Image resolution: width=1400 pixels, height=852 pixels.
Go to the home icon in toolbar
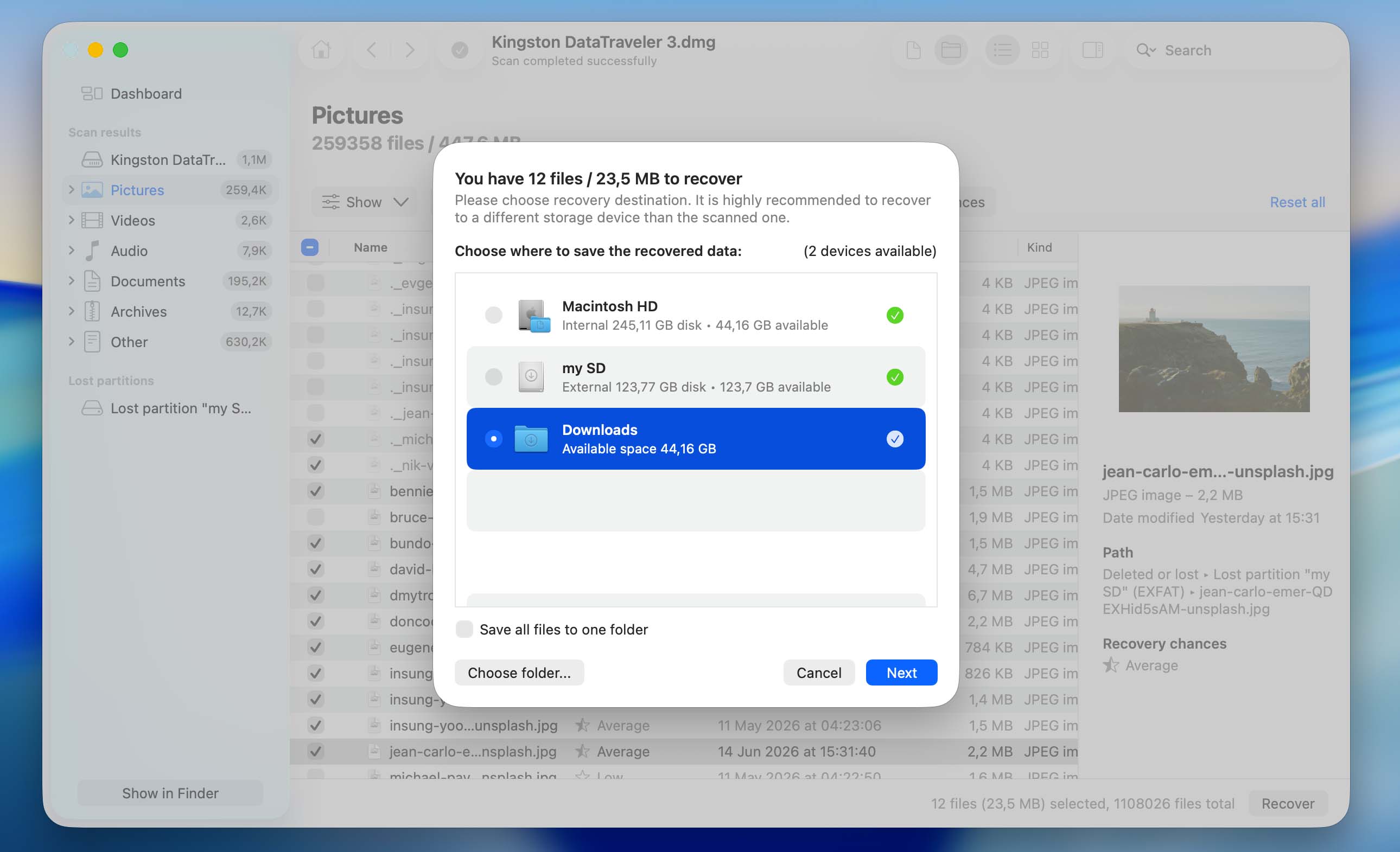tap(321, 50)
